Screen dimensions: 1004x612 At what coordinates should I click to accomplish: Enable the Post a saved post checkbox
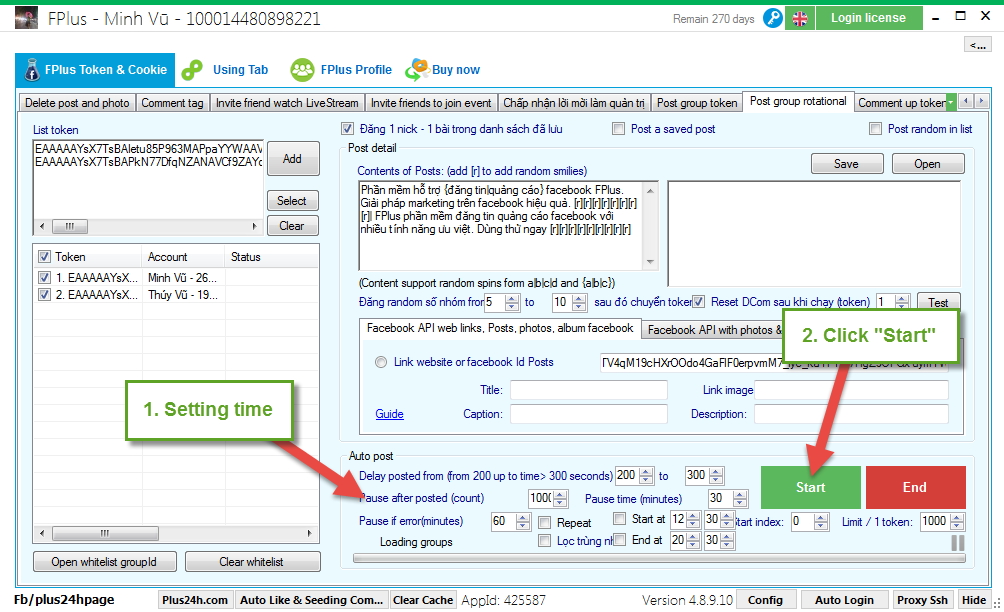point(618,129)
